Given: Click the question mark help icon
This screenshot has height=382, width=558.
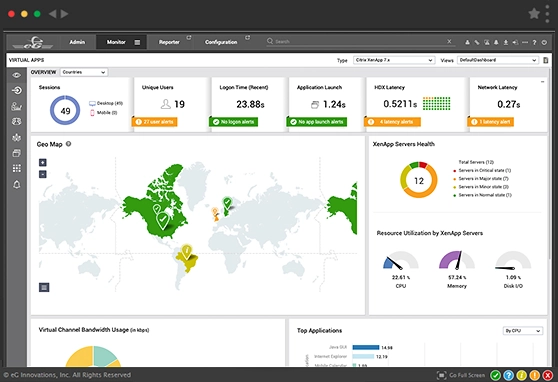Looking at the screenshot, I should pyautogui.click(x=535, y=42).
